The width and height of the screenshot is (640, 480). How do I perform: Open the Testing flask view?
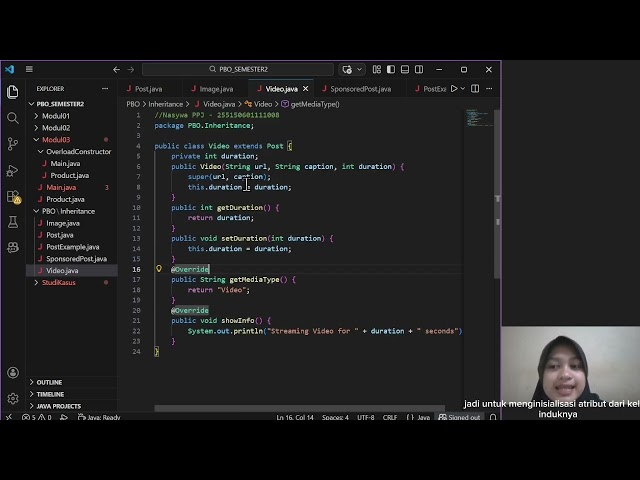pyautogui.click(x=13, y=222)
